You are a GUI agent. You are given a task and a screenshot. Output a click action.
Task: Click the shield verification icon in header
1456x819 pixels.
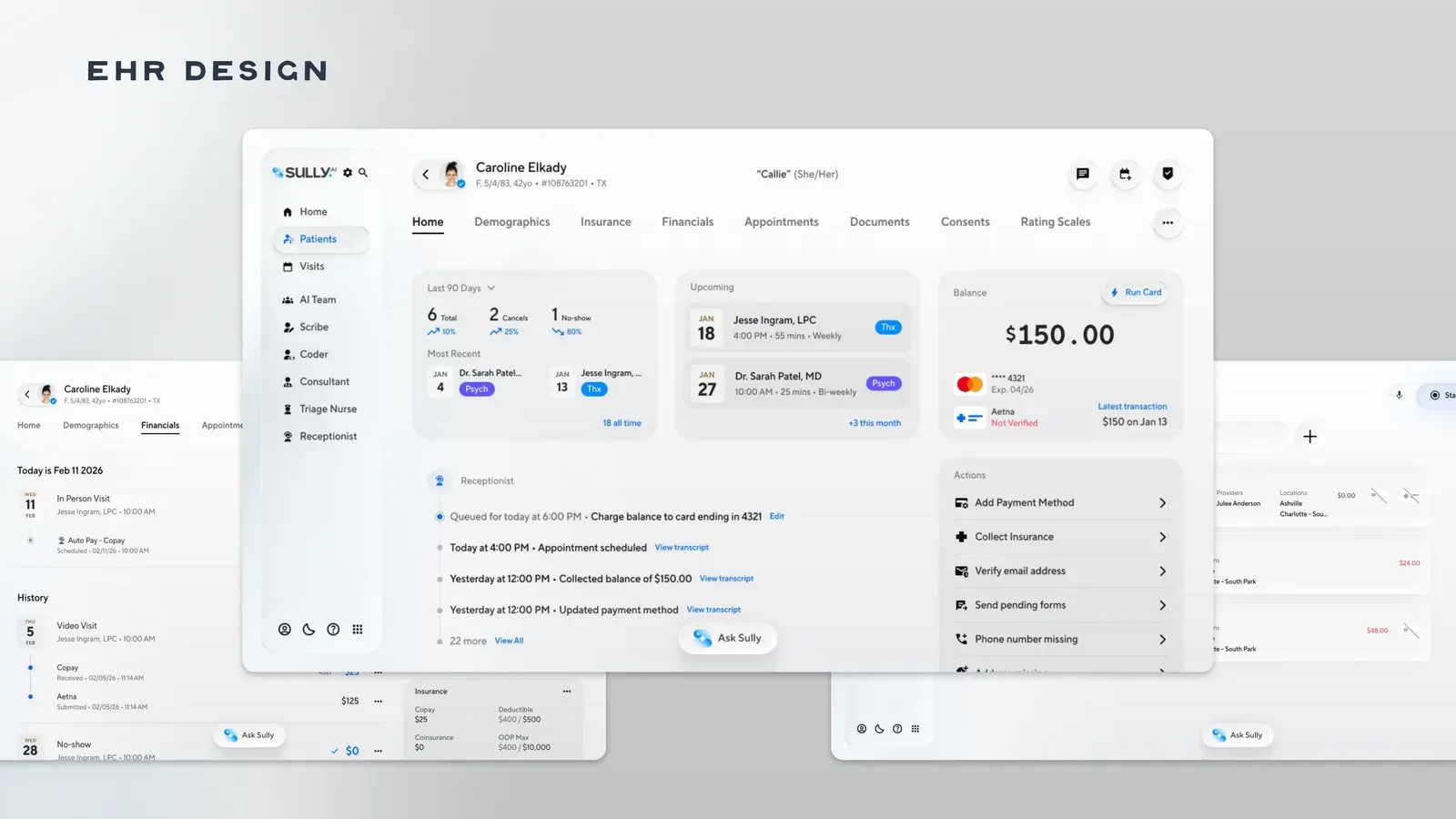point(1168,174)
